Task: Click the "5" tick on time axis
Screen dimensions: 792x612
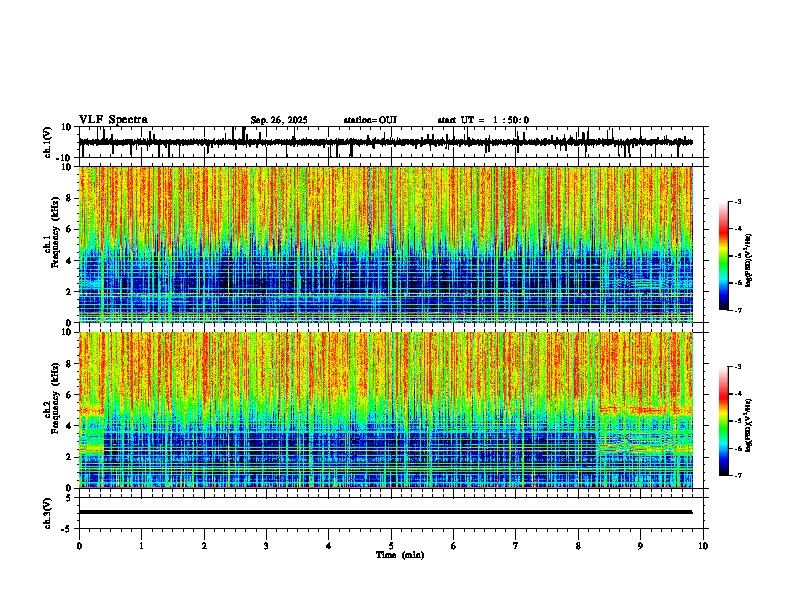Action: click(x=391, y=546)
